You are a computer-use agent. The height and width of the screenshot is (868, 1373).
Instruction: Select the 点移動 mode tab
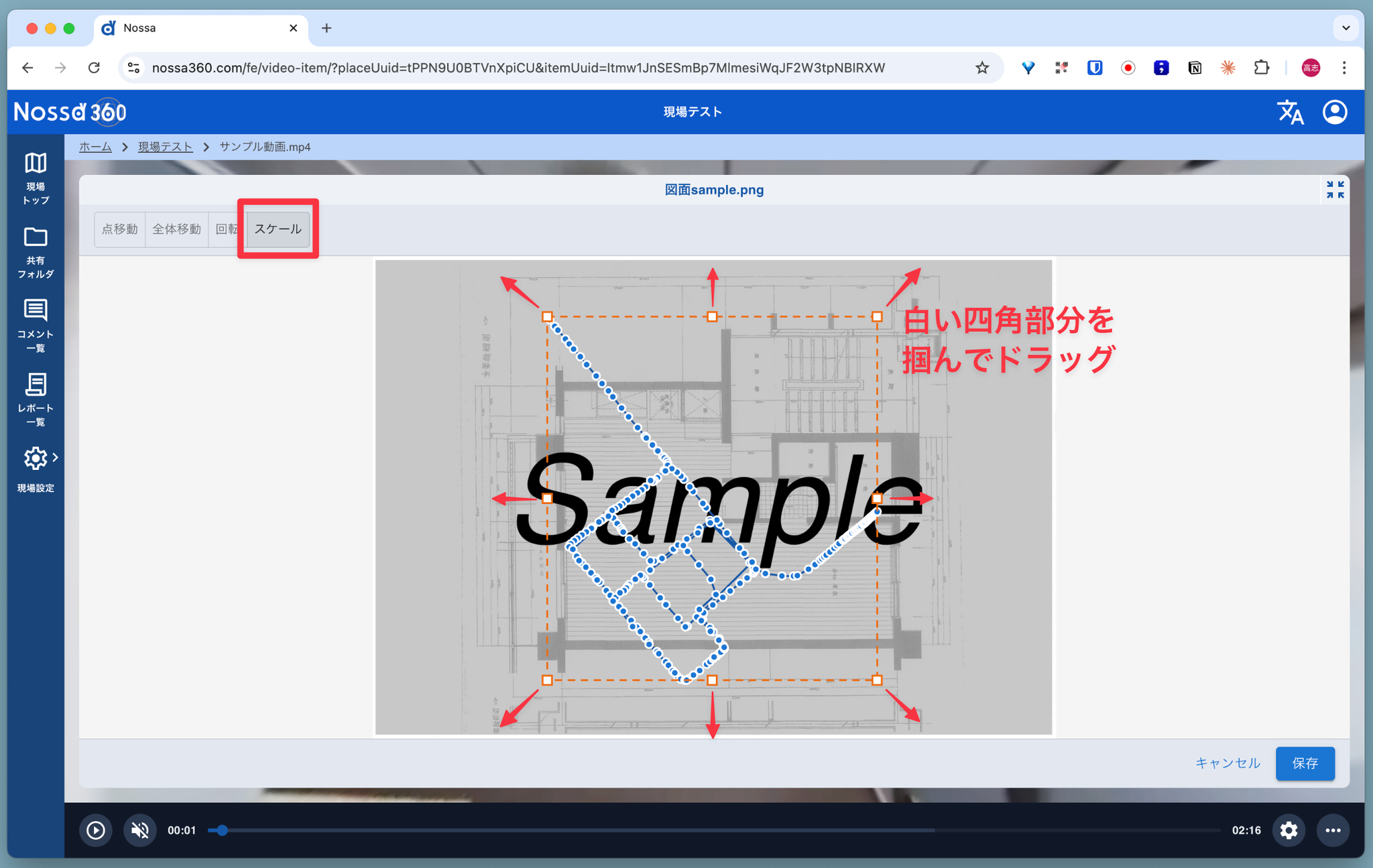point(120,229)
